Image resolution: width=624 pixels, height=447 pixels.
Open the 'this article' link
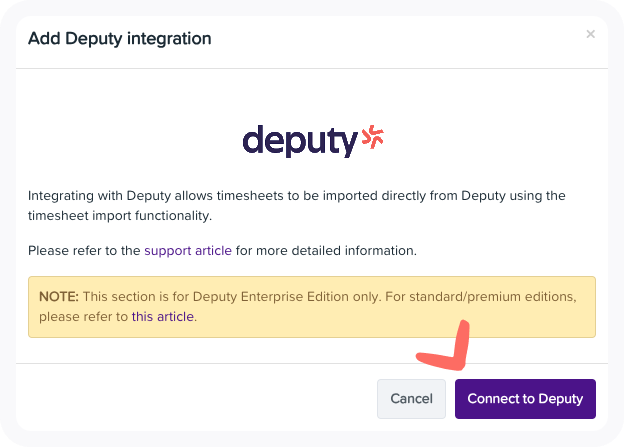[163, 316]
